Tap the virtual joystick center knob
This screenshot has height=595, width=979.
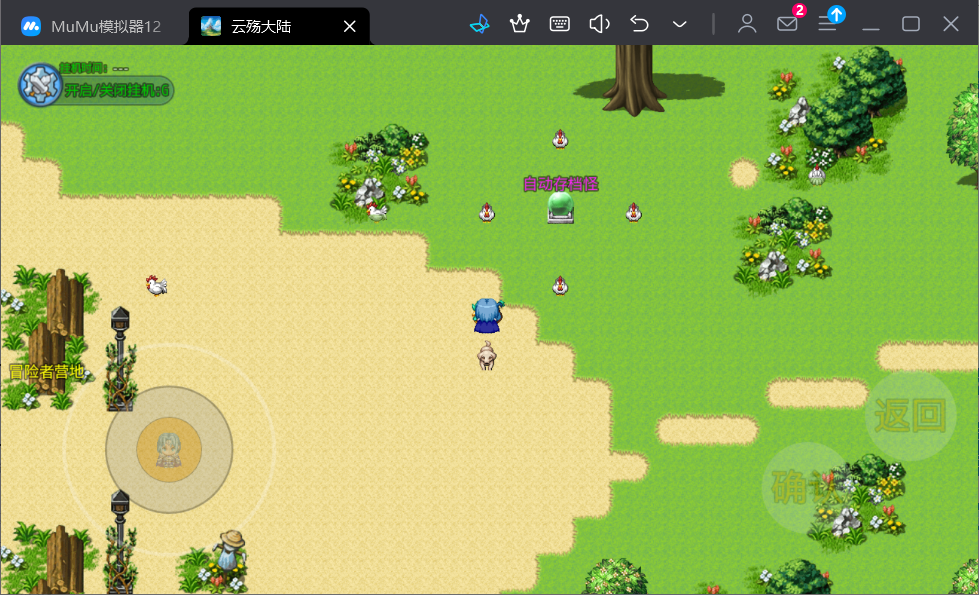169,450
